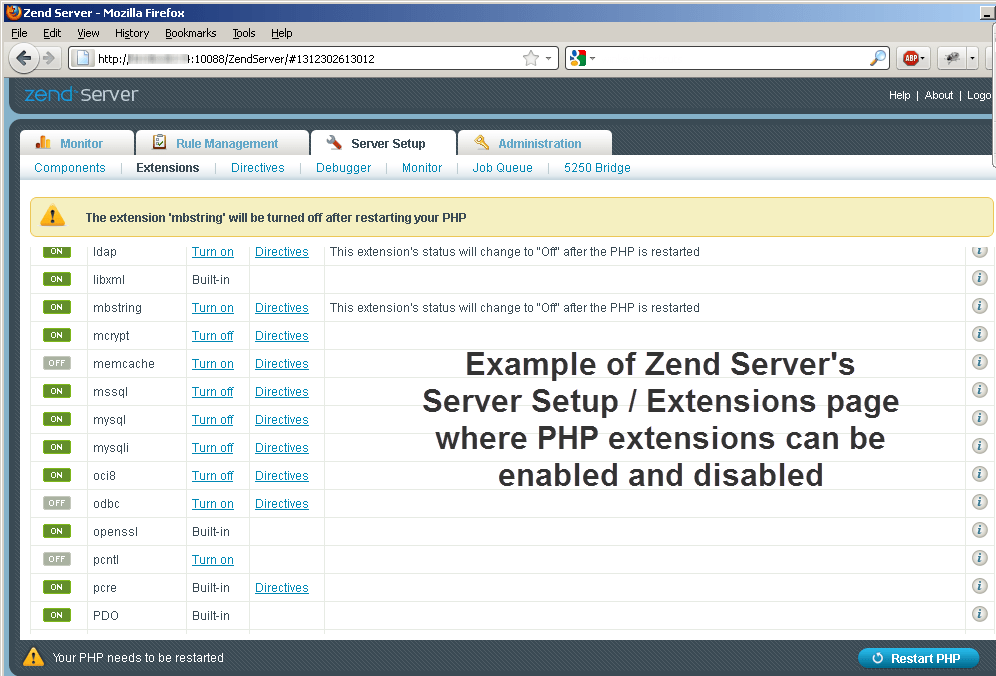Screen dimensions: 996x676
Task: Click the forward navigation arrow in Firefox
Action: 48,58
